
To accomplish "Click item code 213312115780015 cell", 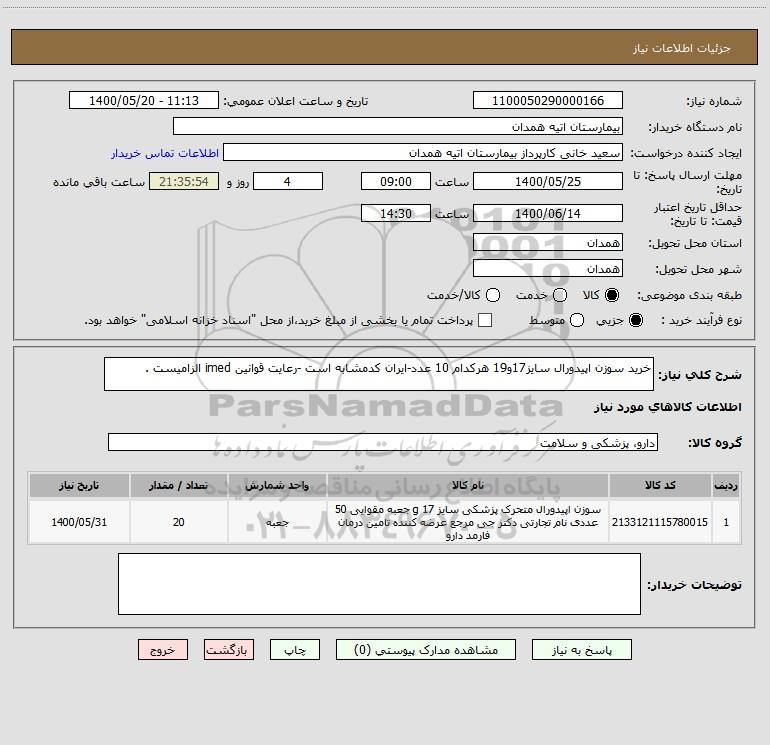I will click(660, 522).
